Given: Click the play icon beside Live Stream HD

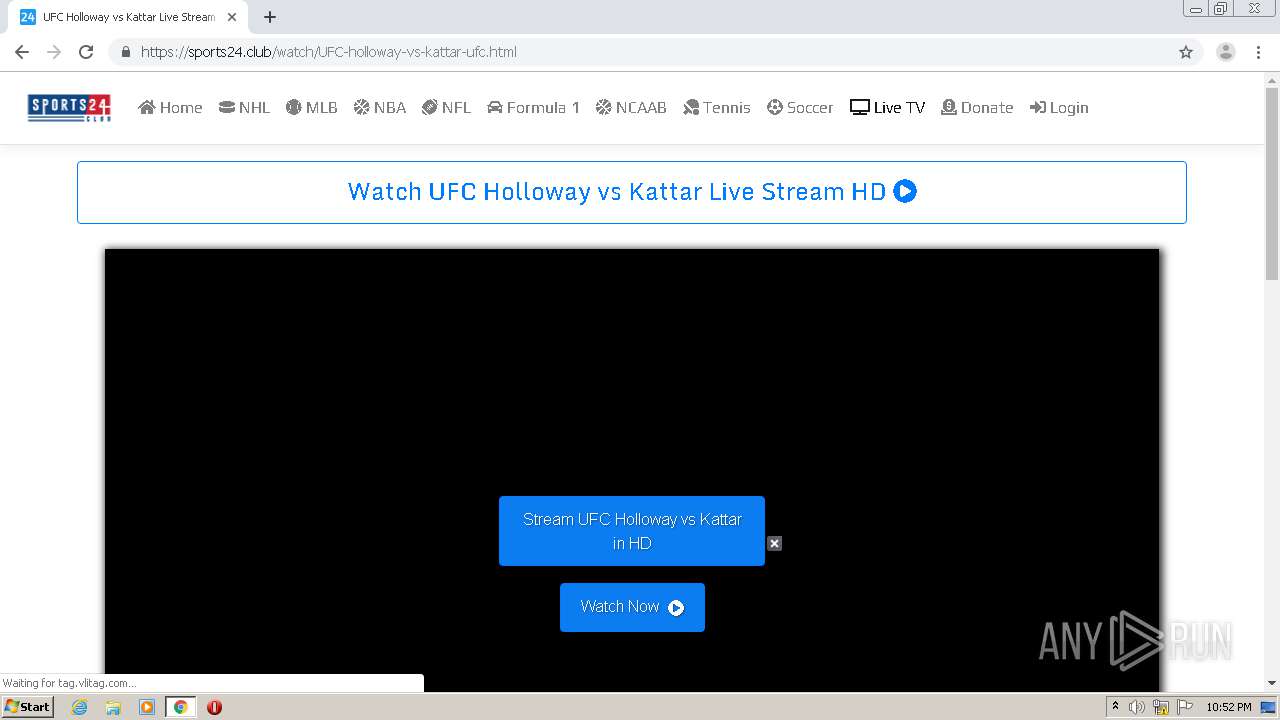Looking at the screenshot, I should tap(905, 191).
